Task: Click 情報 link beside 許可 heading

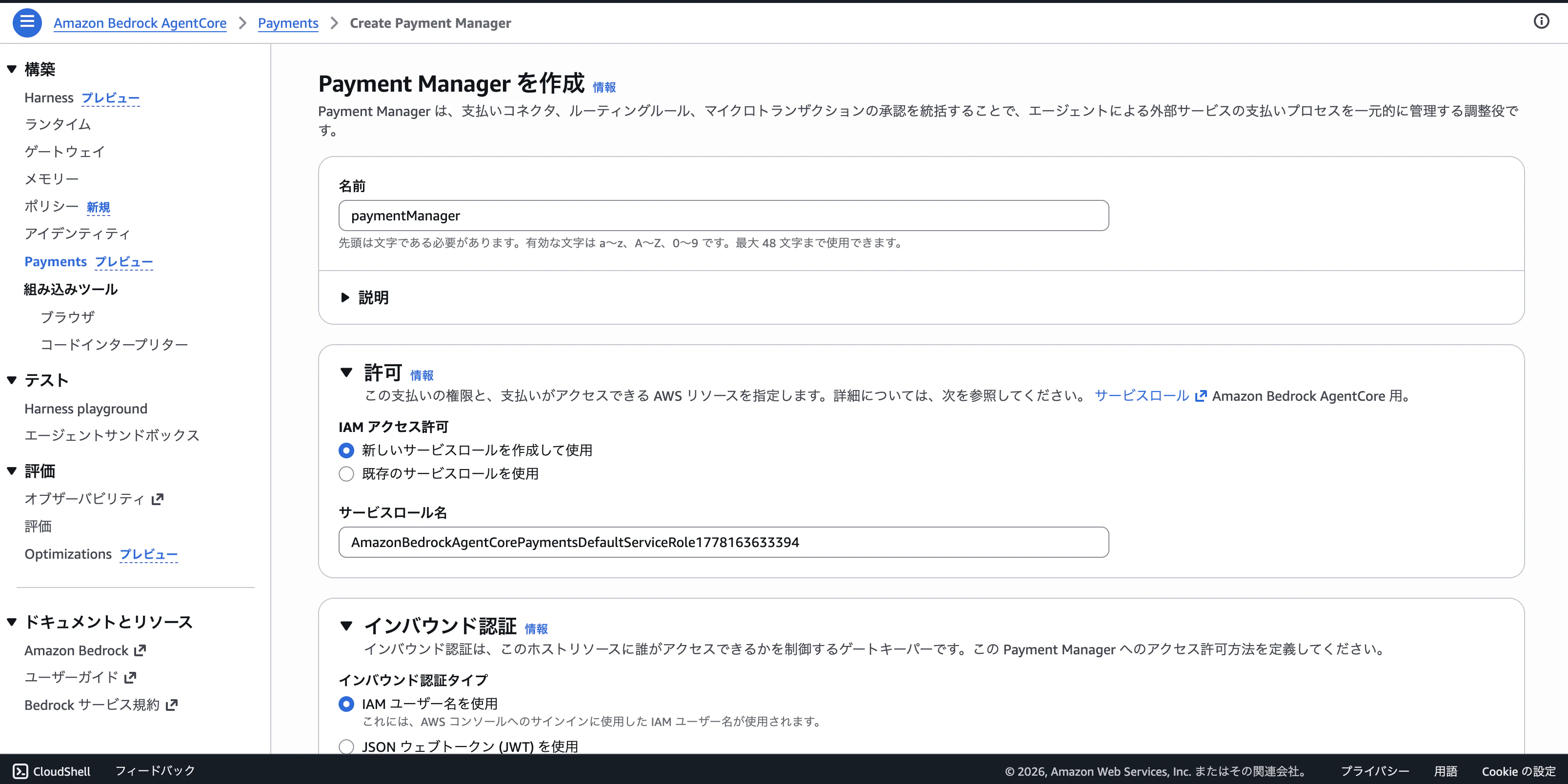Action: [x=422, y=375]
